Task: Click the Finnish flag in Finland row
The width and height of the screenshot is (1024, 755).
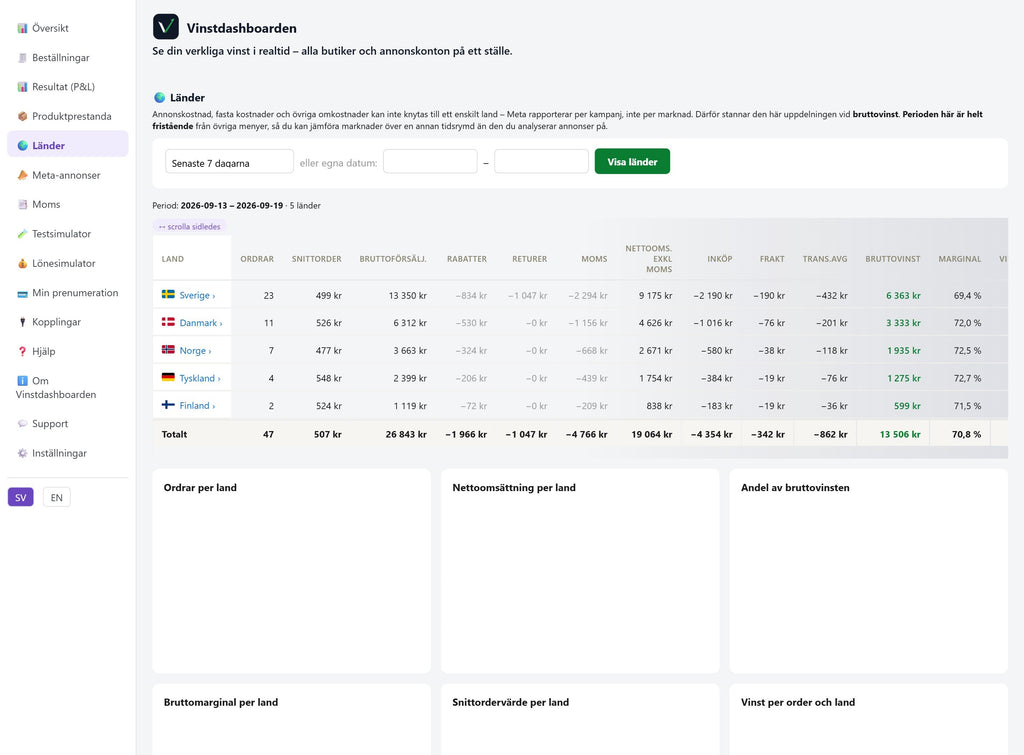Action: 168,405
